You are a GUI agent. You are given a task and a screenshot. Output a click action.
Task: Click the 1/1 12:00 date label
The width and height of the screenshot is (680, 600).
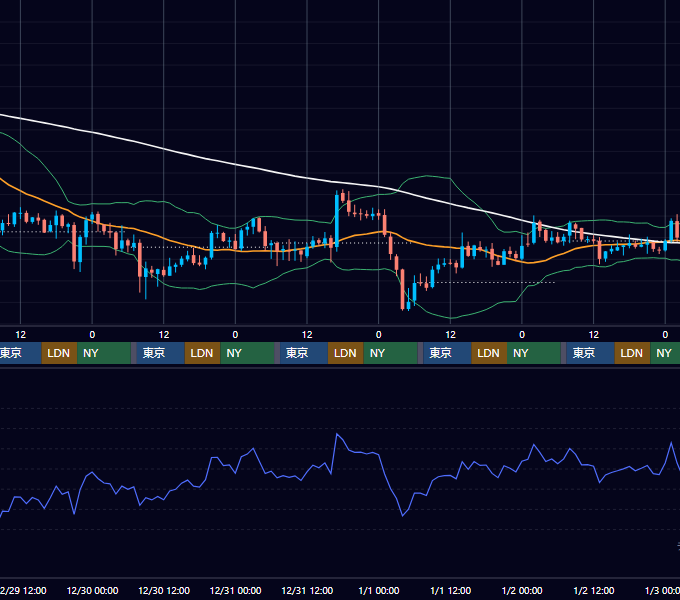(451, 590)
